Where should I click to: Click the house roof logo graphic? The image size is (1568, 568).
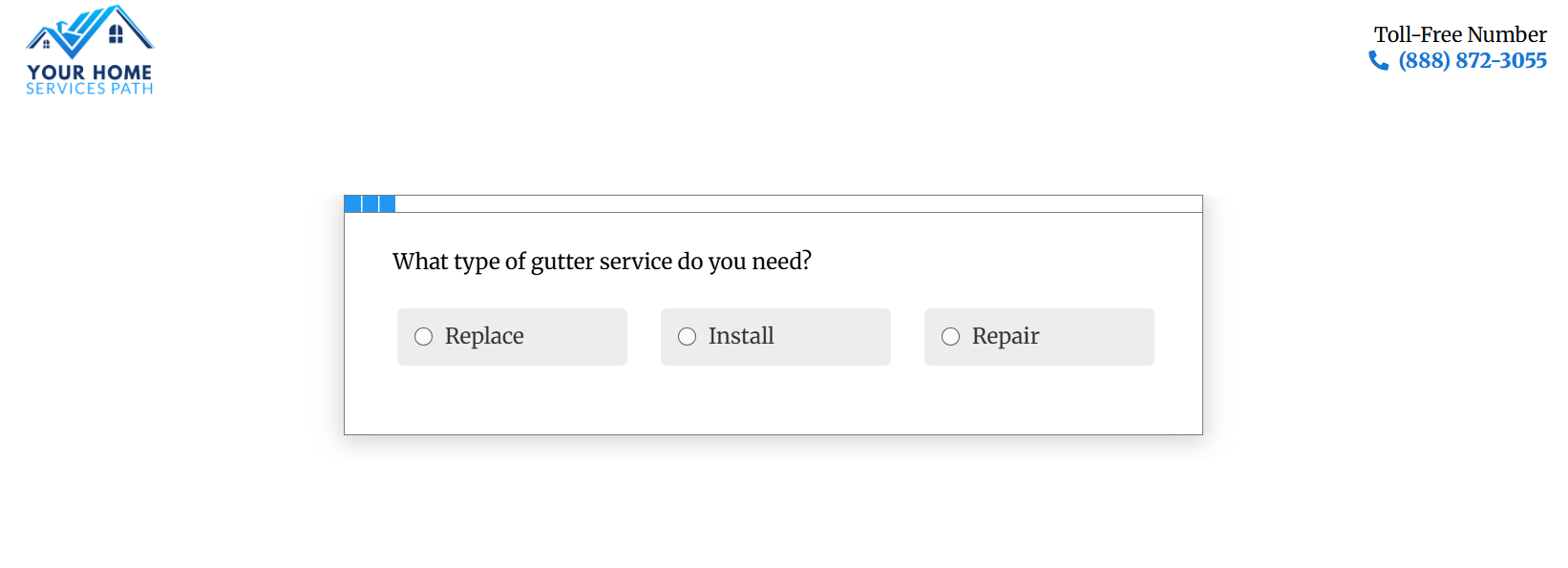[x=90, y=32]
